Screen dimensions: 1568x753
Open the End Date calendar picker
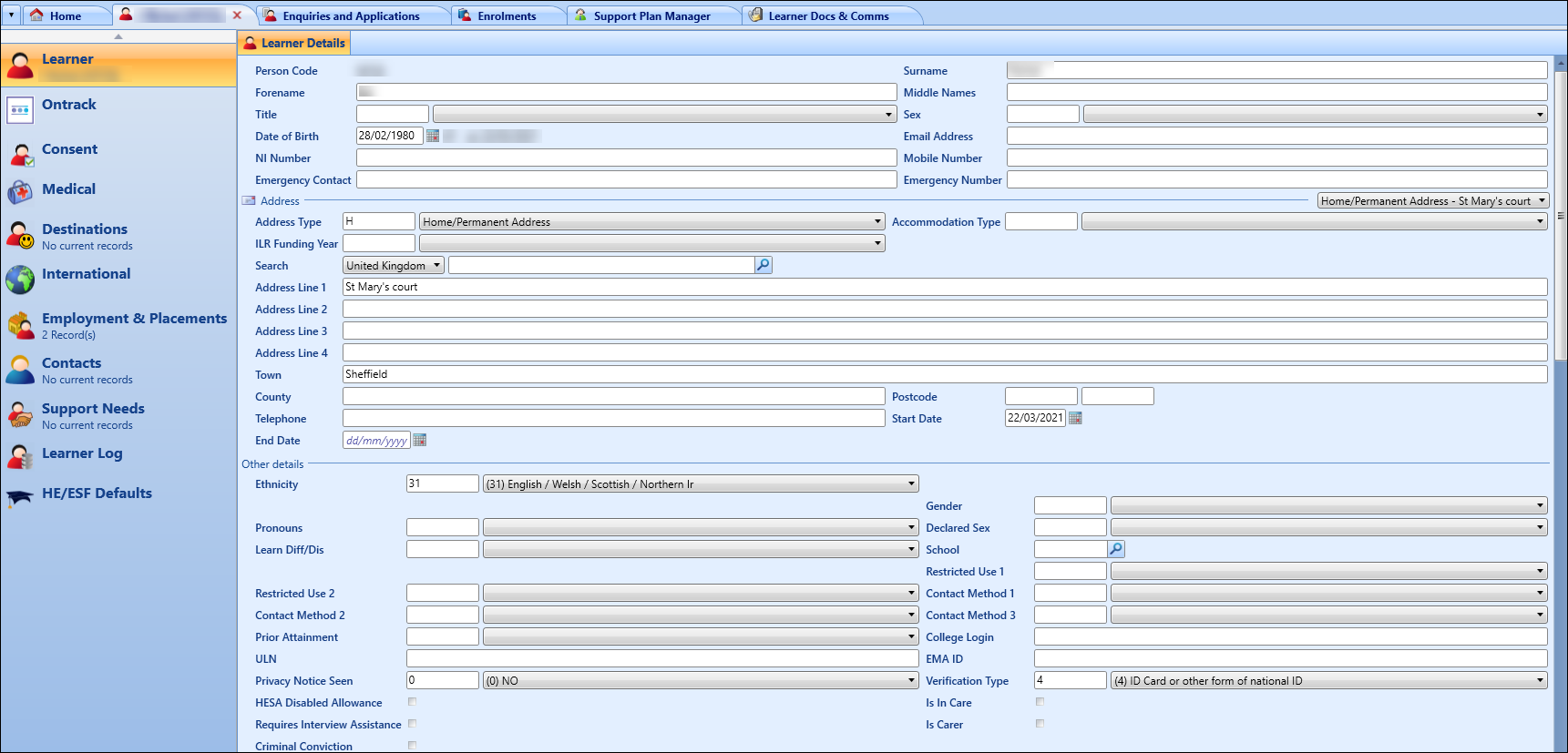420,440
